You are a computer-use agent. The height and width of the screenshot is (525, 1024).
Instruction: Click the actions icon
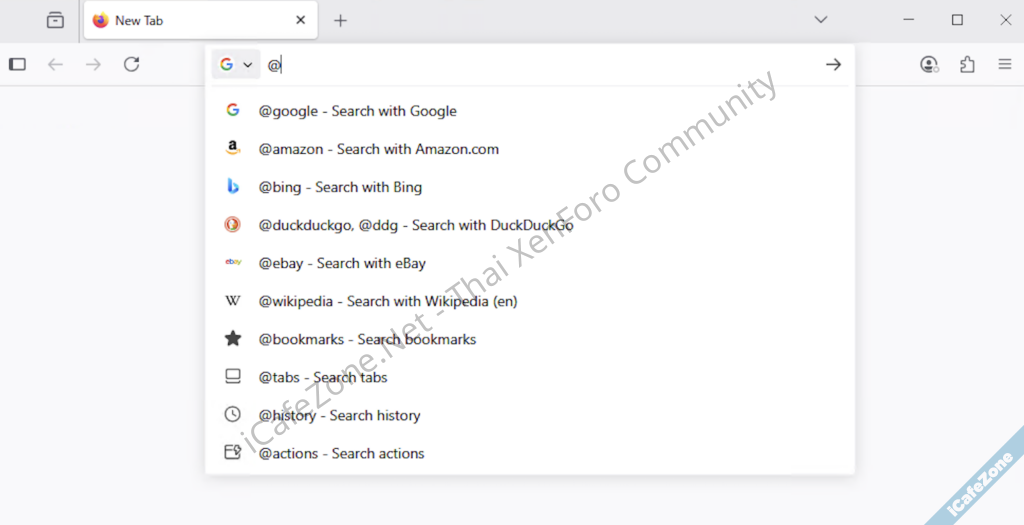pyautogui.click(x=233, y=452)
